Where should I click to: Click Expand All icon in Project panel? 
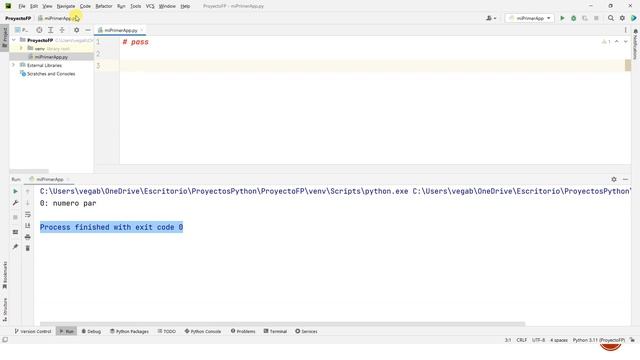coord(51,30)
